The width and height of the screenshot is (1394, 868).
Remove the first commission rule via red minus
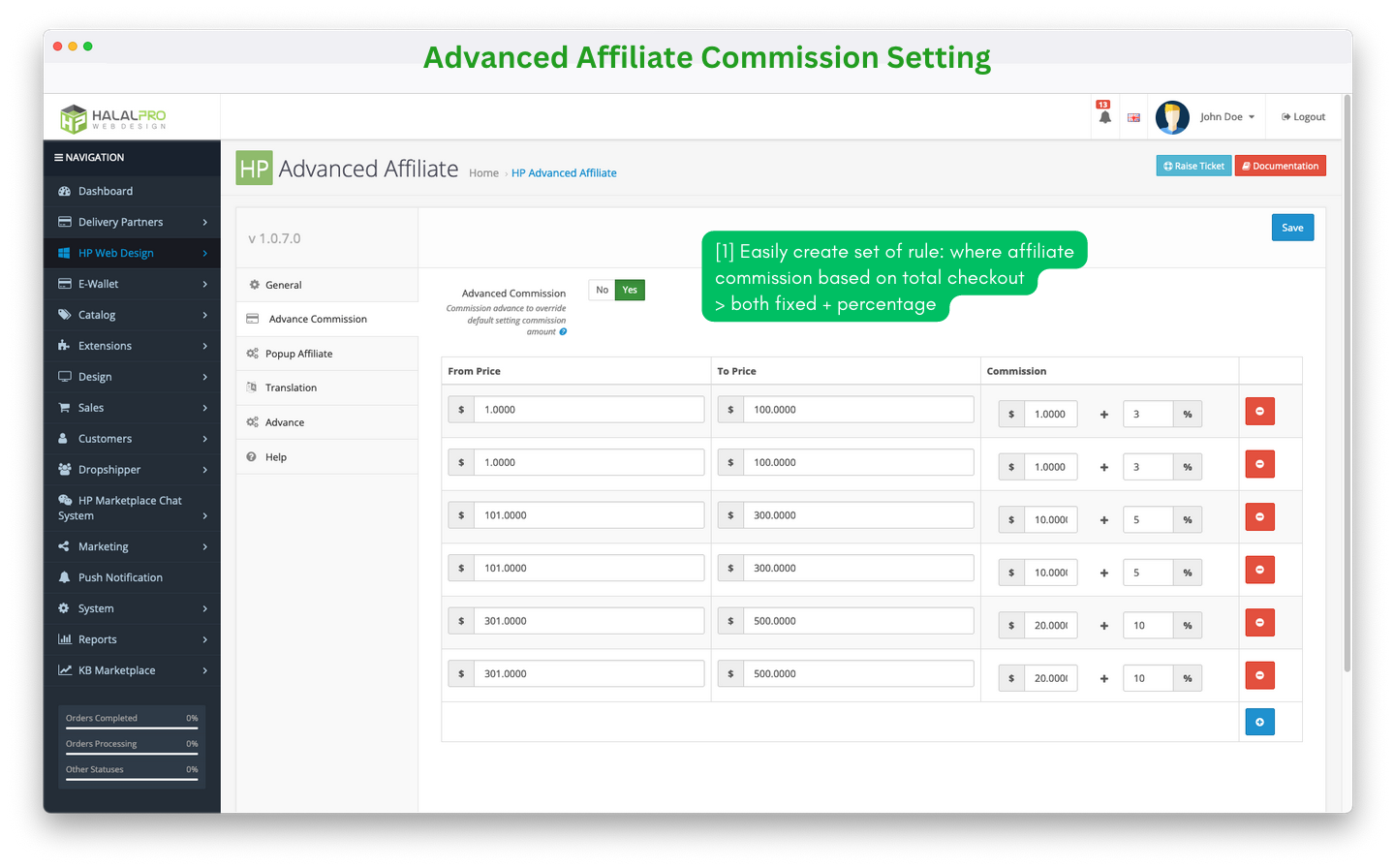click(1259, 411)
